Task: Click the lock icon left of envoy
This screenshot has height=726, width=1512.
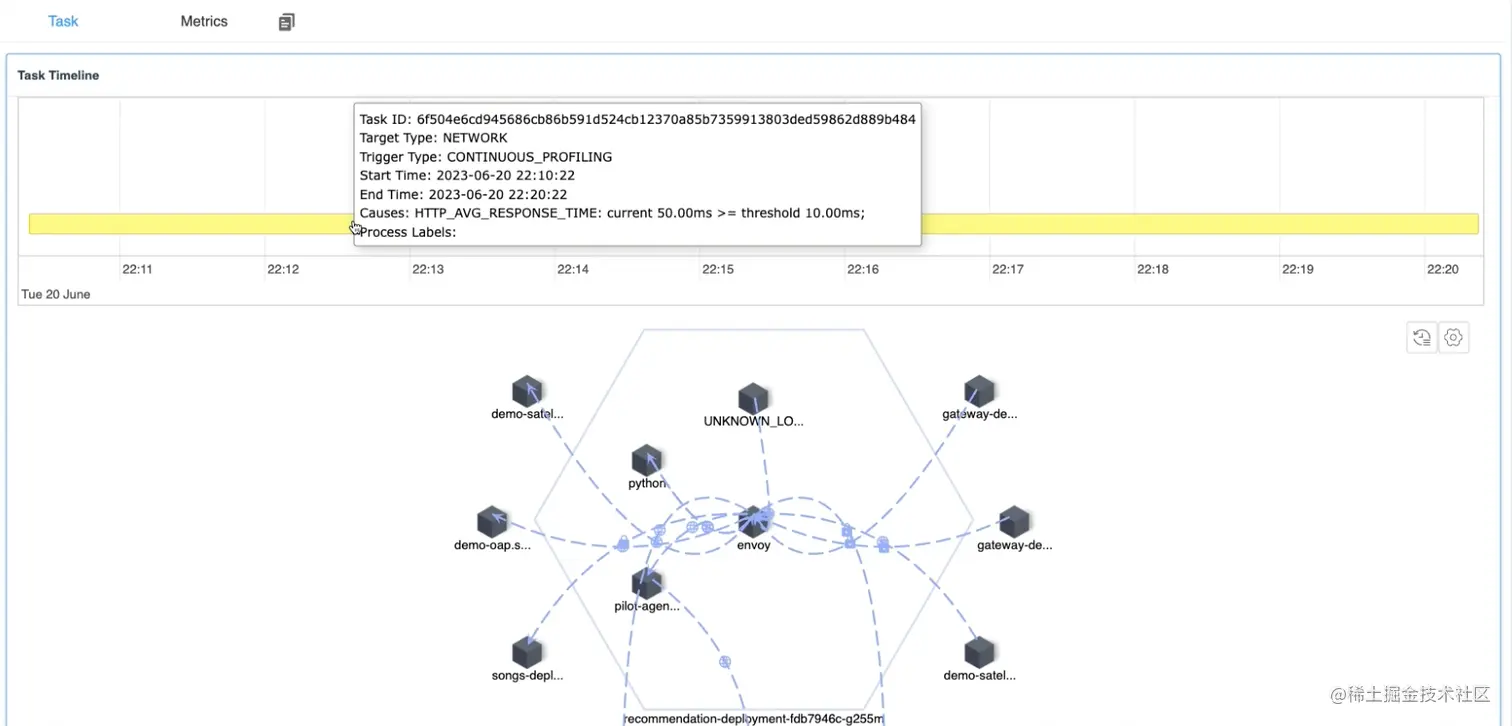Action: pos(623,544)
